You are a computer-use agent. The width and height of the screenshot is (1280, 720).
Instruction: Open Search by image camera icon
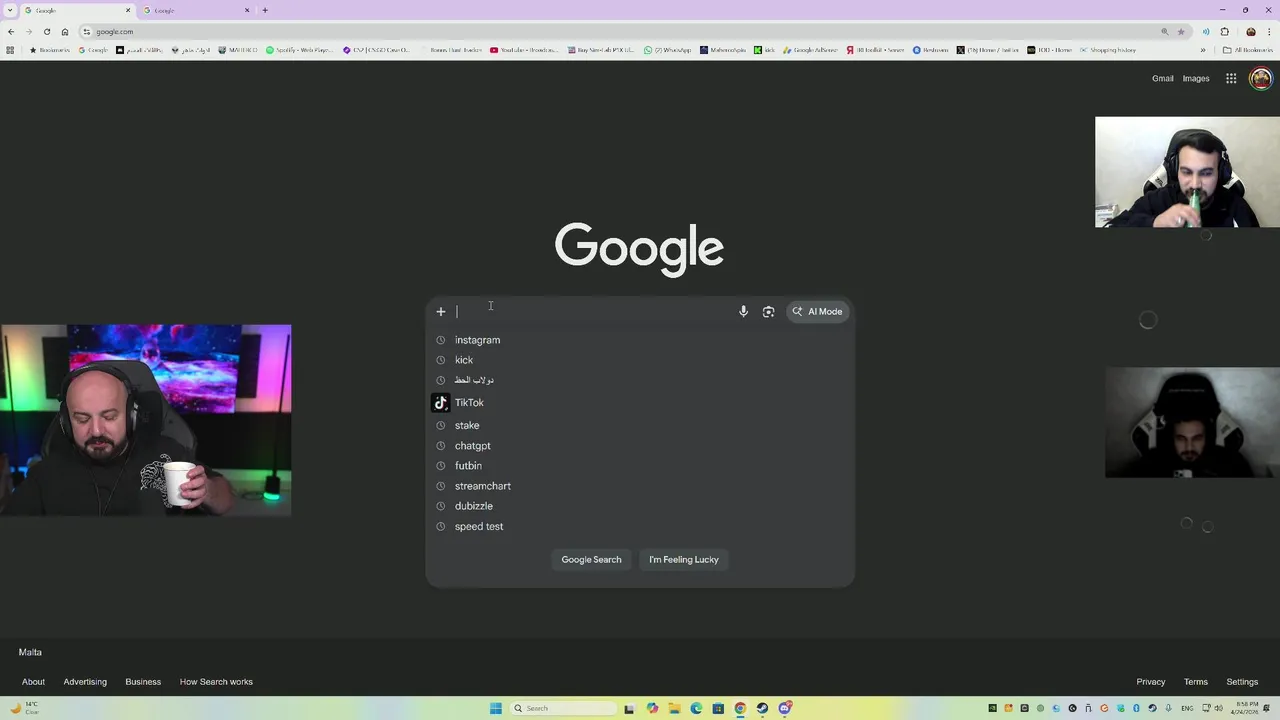768,312
